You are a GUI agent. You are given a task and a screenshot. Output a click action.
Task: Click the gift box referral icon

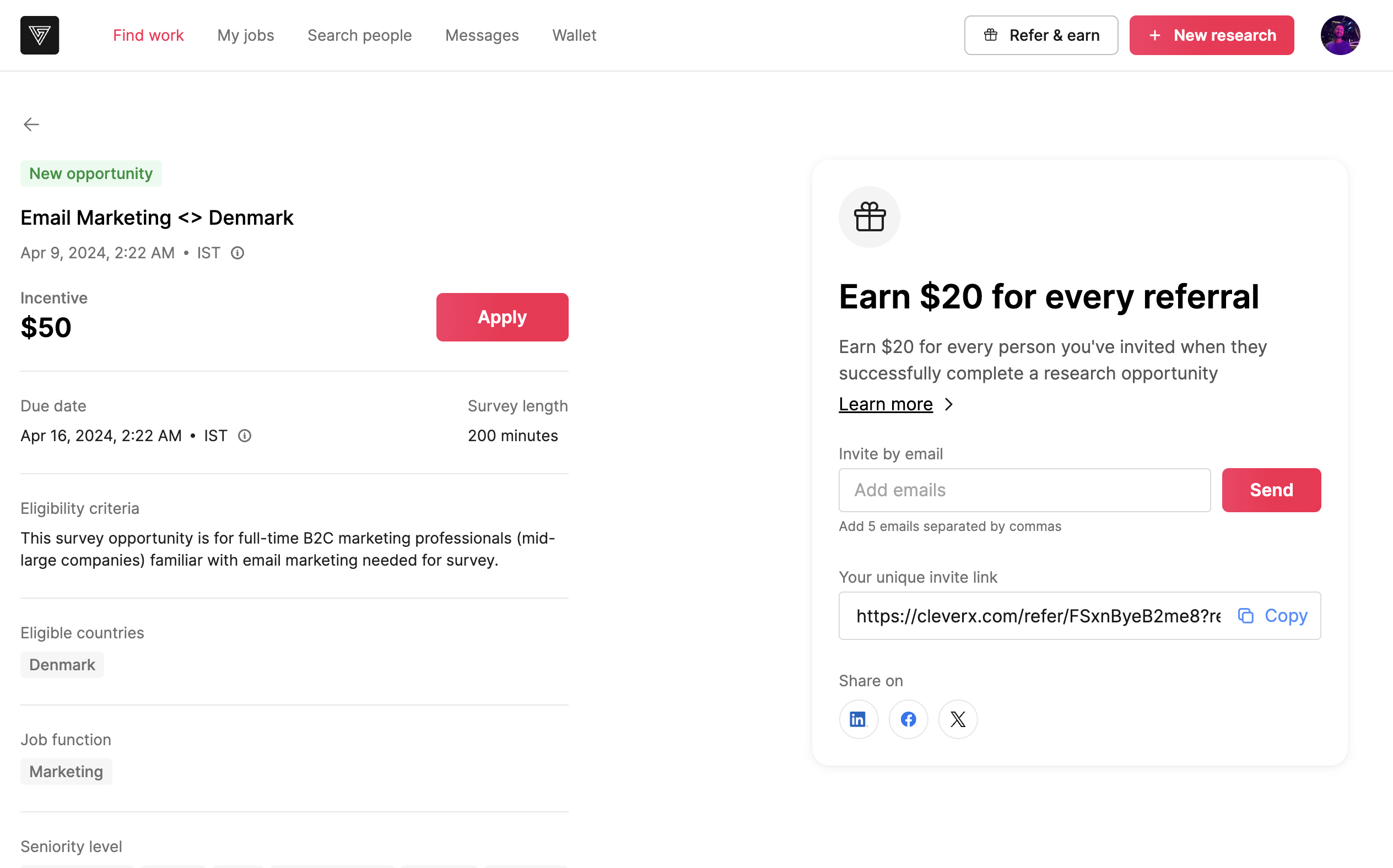(868, 217)
